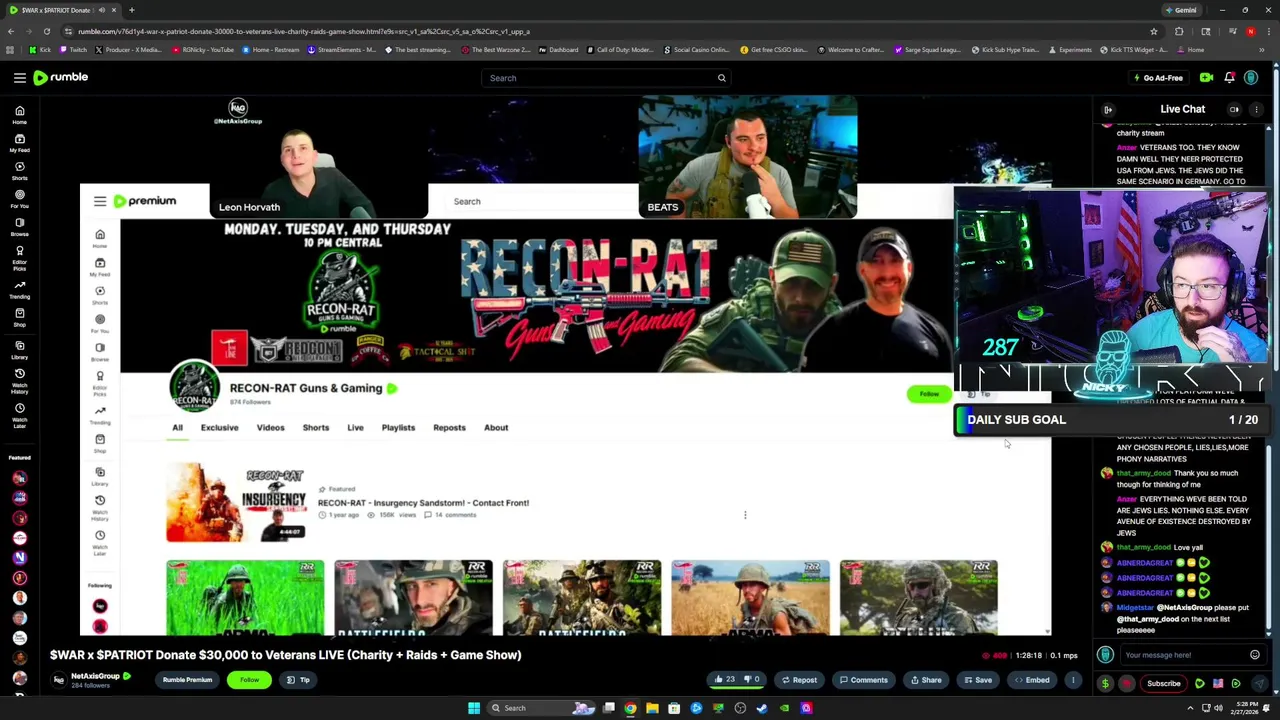Viewport: 1280px width, 720px height.
Task: Mute the tab via its speaker icon
Action: click(102, 10)
